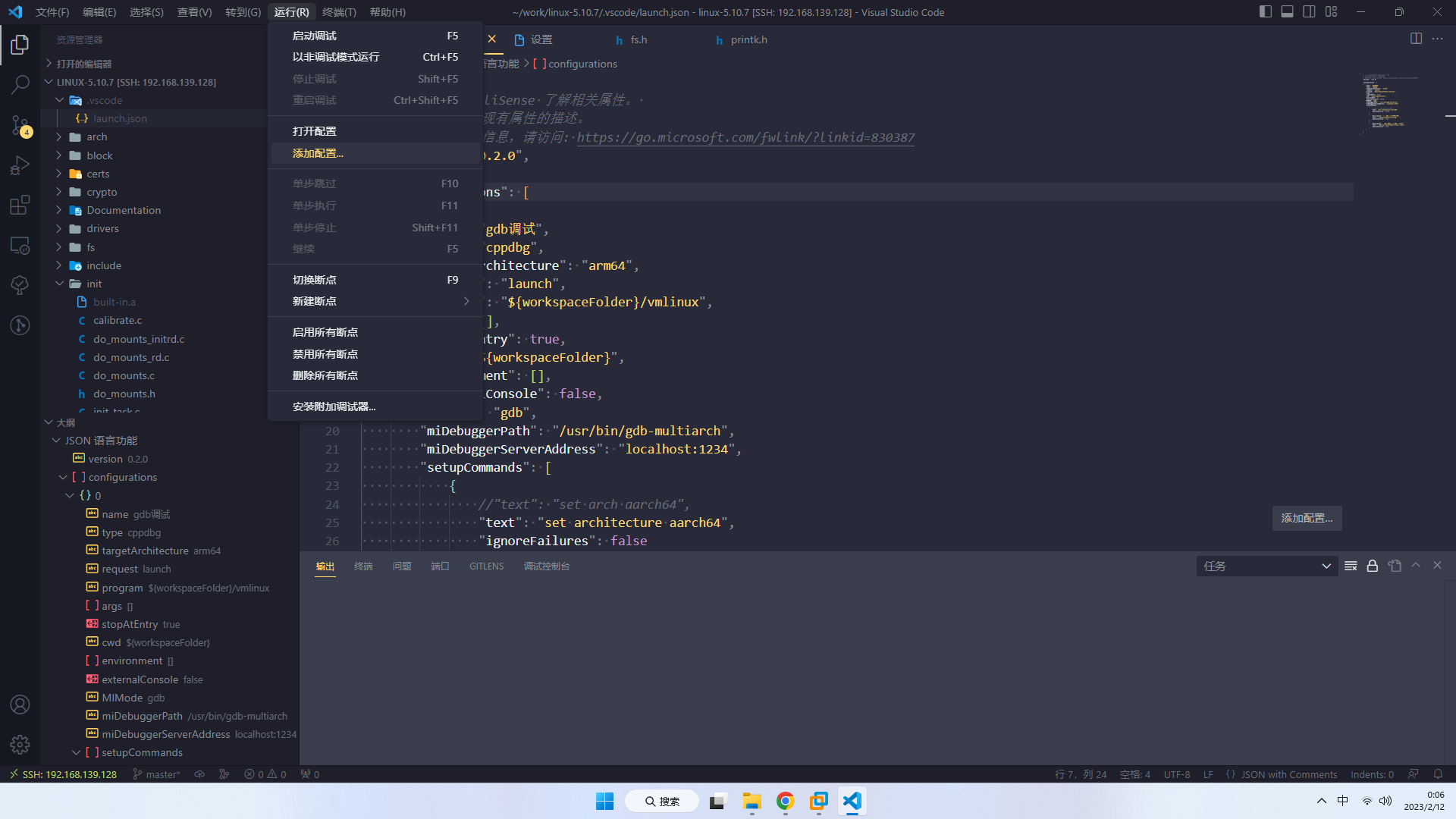The image size is (1456, 819).
Task: Open notifications bell in status bar
Action: click(x=1438, y=774)
